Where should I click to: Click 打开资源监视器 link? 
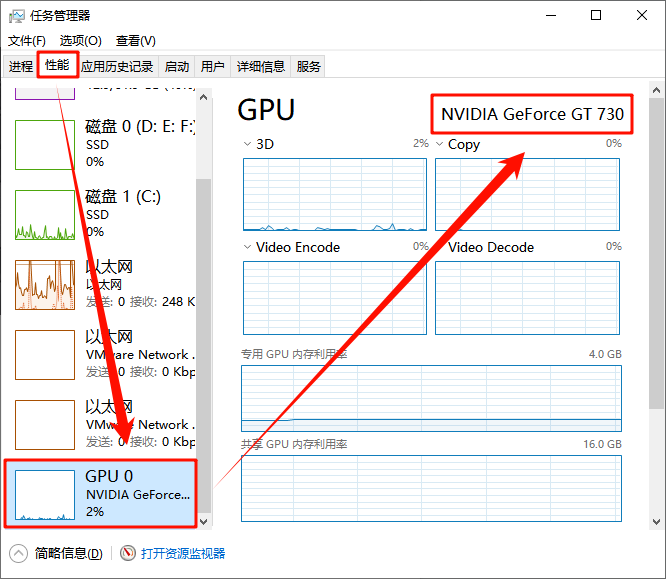pos(183,554)
